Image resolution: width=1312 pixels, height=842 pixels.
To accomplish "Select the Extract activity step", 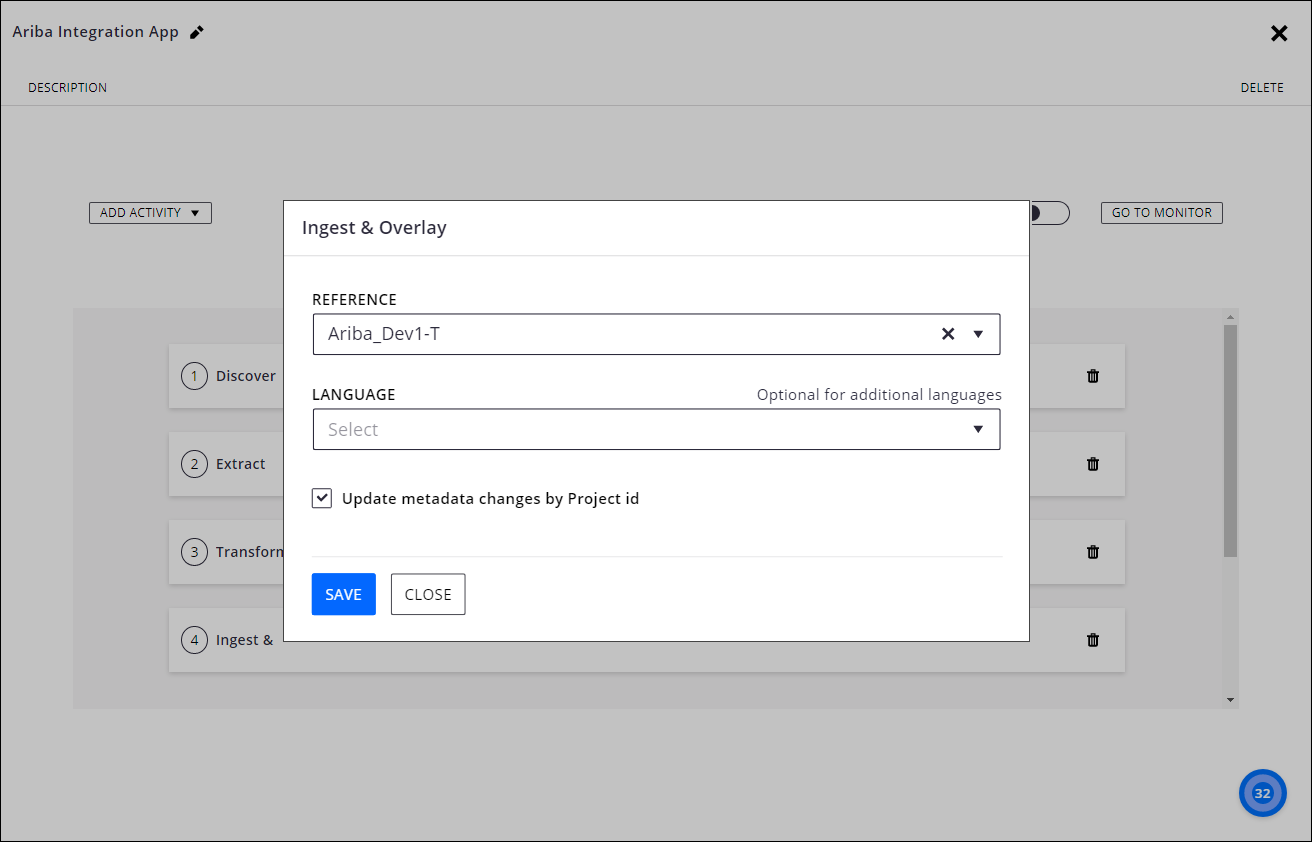I will [226, 464].
